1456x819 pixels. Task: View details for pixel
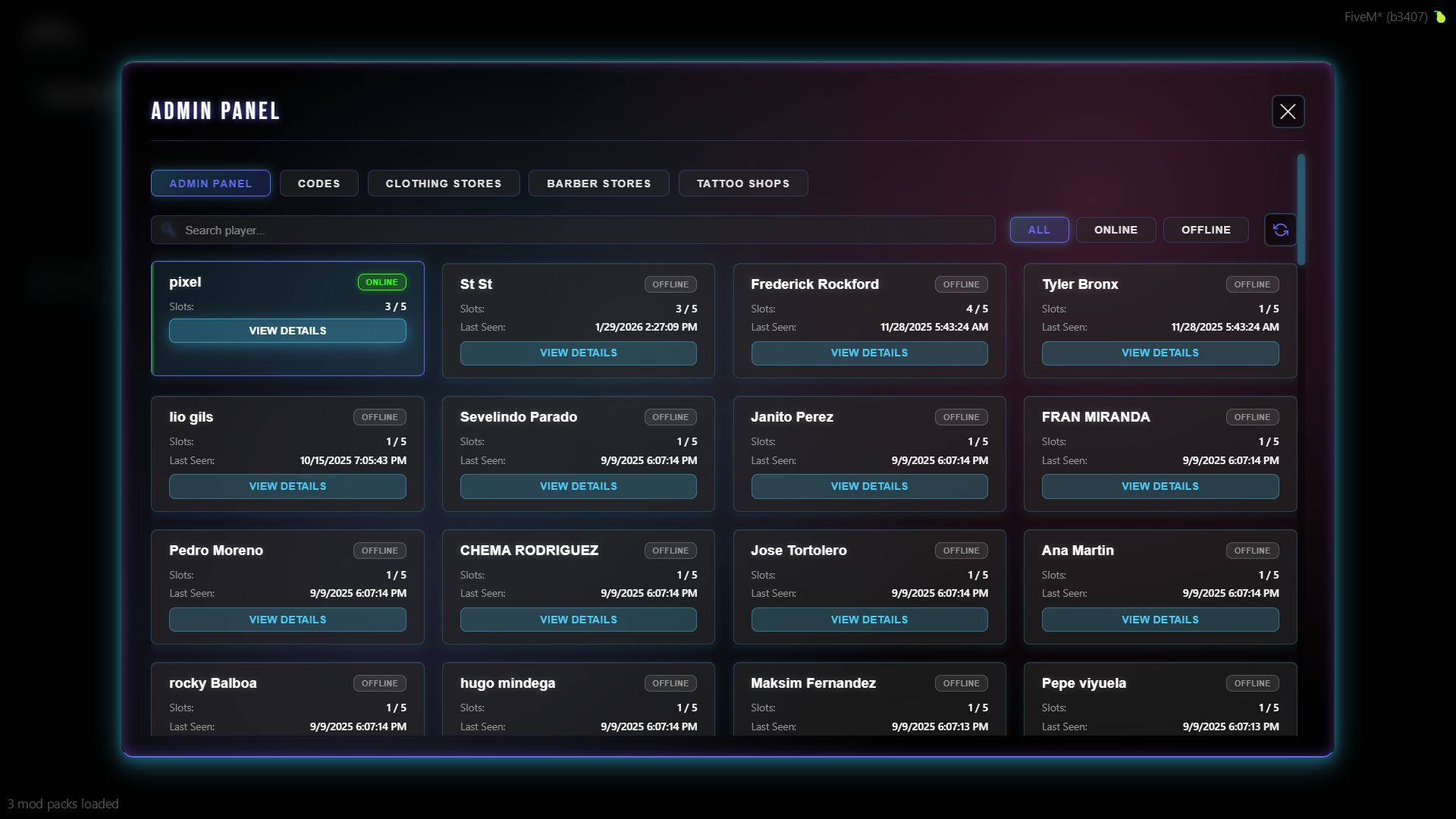coord(287,331)
